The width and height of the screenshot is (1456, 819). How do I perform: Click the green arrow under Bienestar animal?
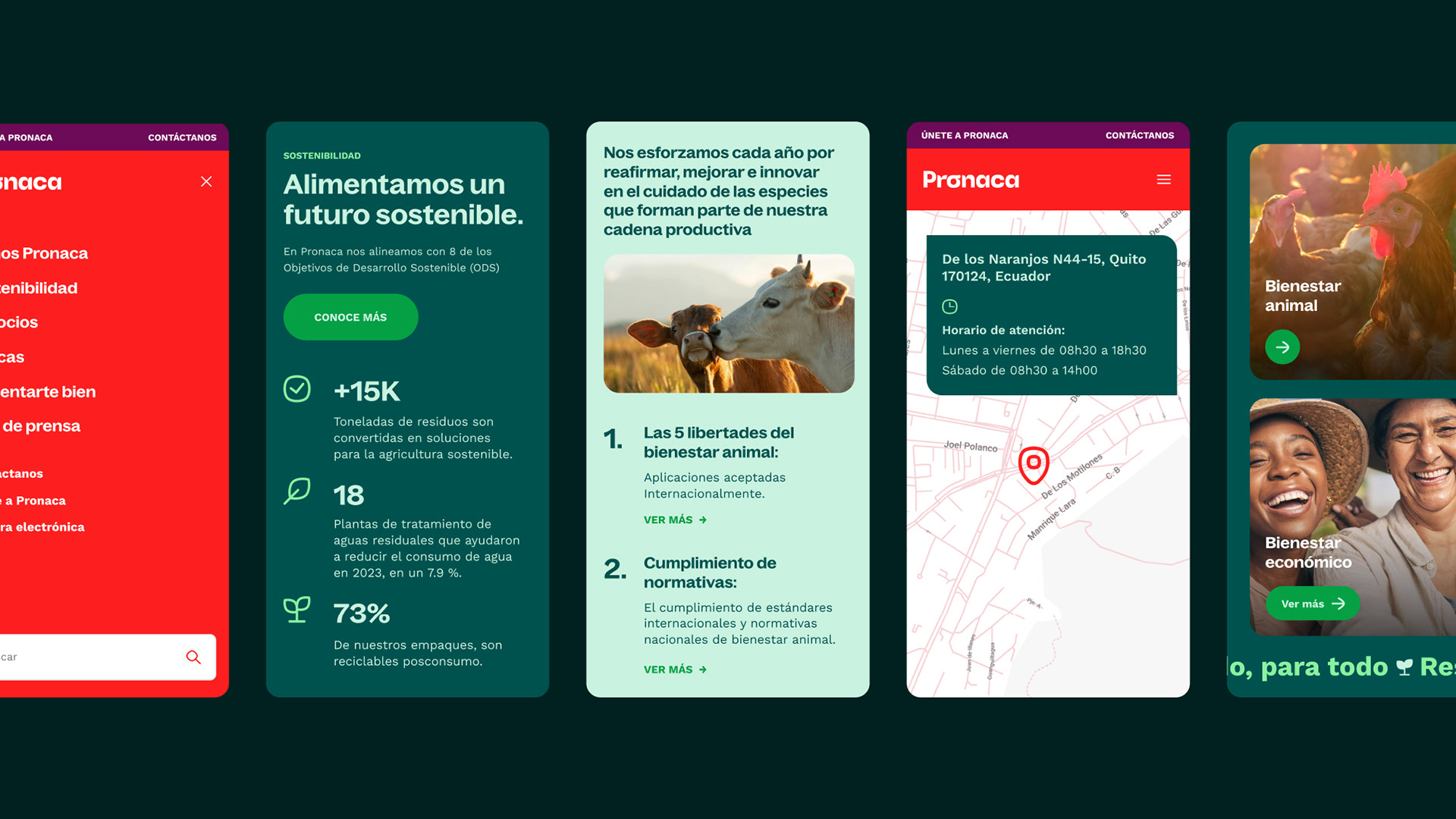1282,347
